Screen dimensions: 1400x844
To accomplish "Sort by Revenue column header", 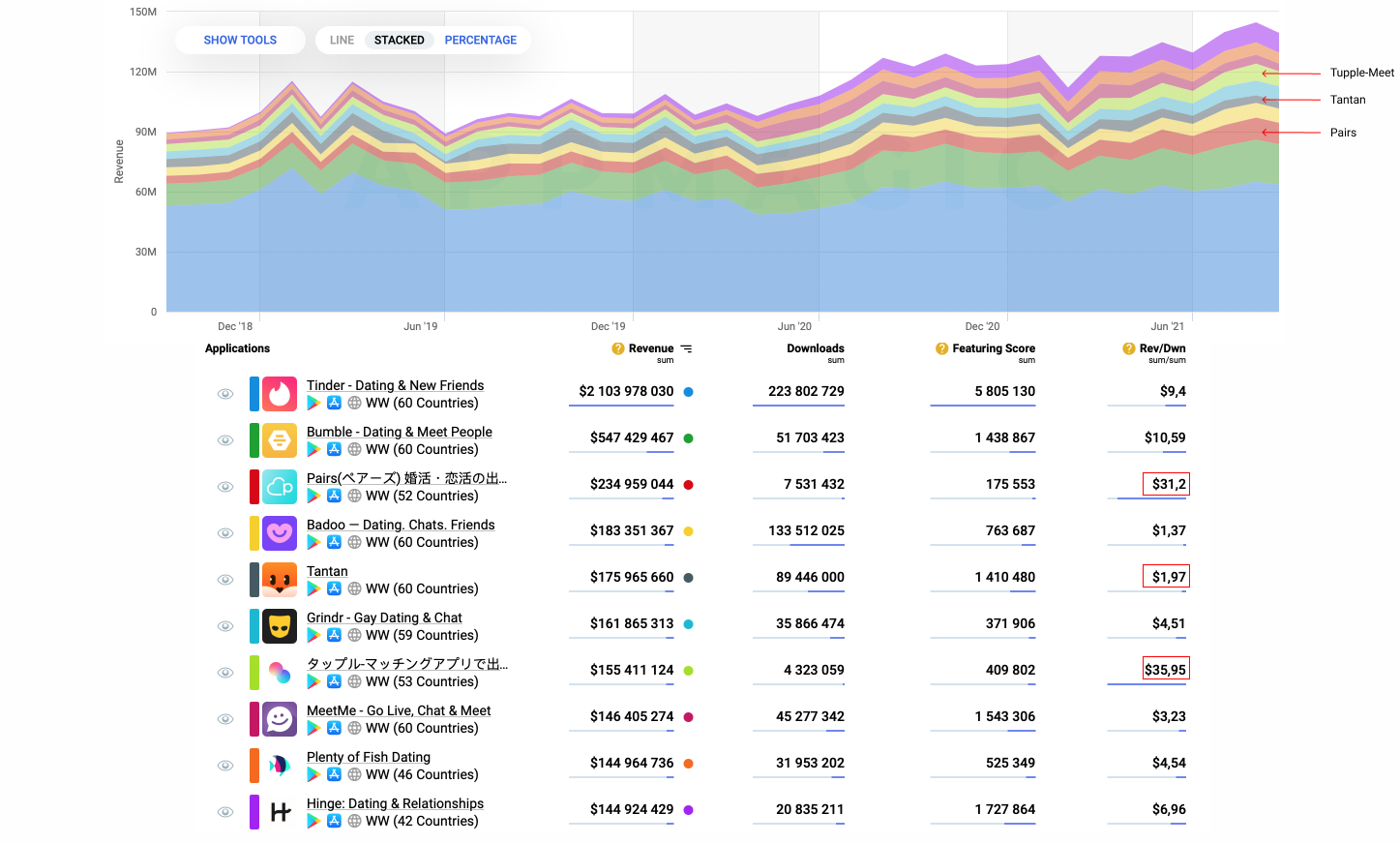I will [x=651, y=348].
